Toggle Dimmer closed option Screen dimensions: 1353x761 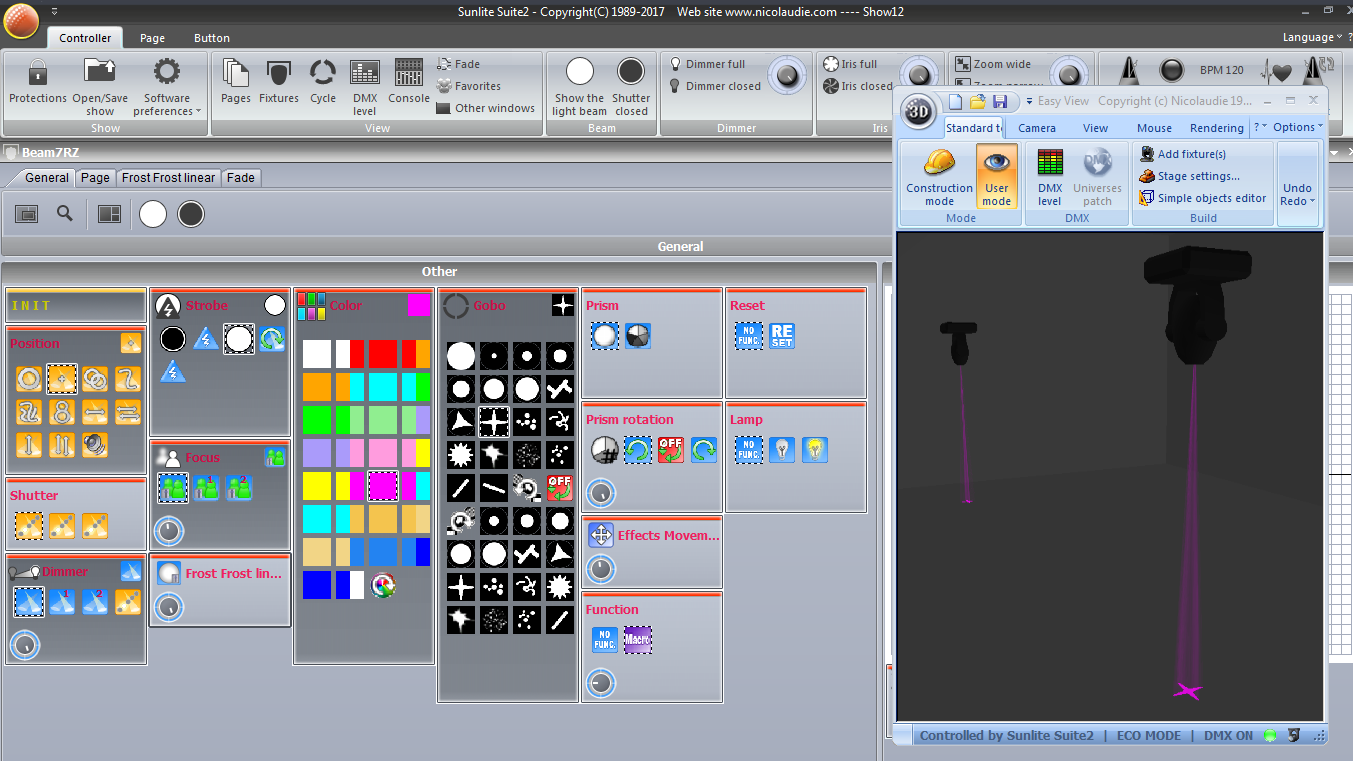715,86
